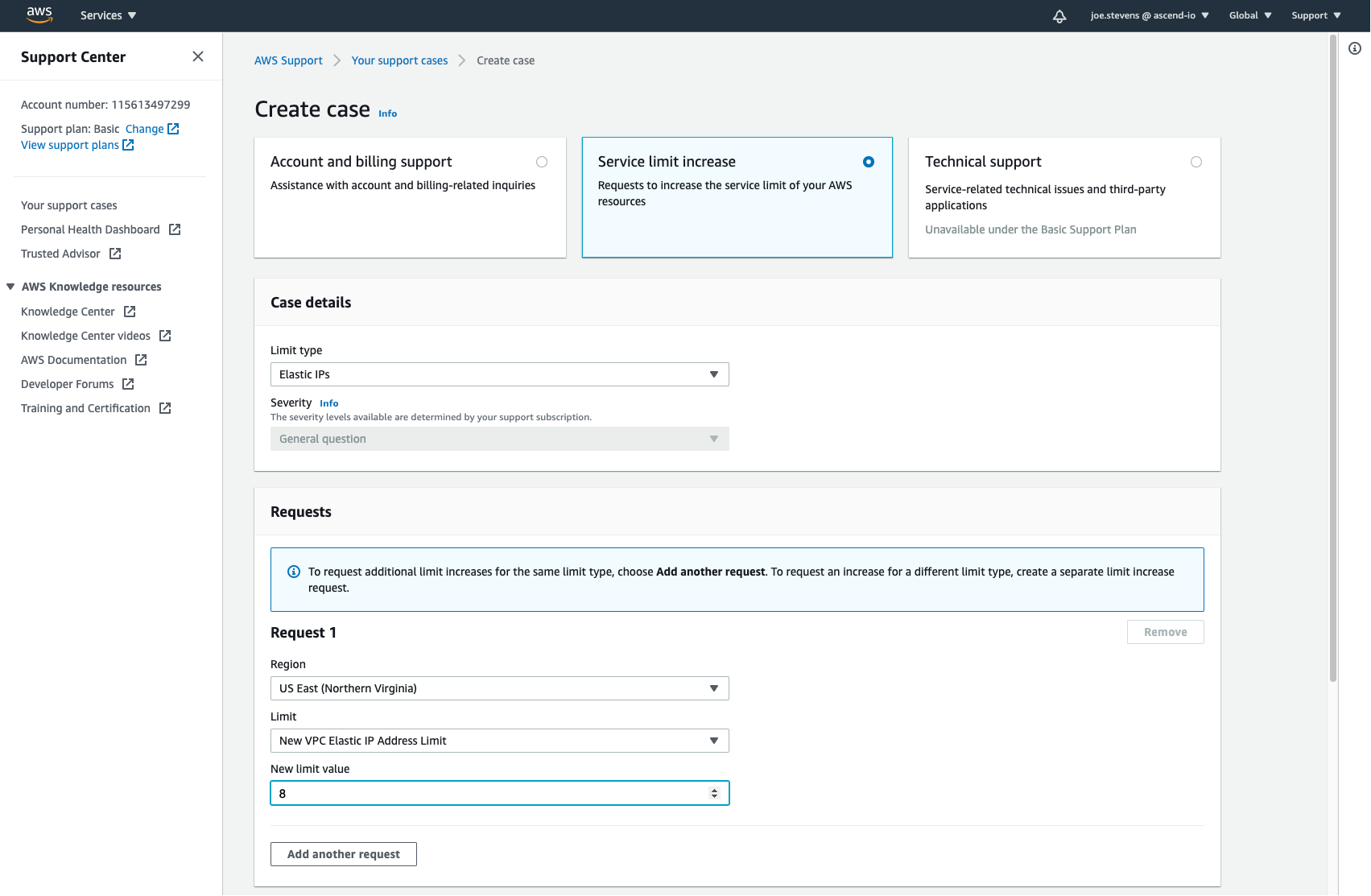1371x896 pixels.
Task: Open Personal Health Dashboard external link icon
Action: click(175, 229)
